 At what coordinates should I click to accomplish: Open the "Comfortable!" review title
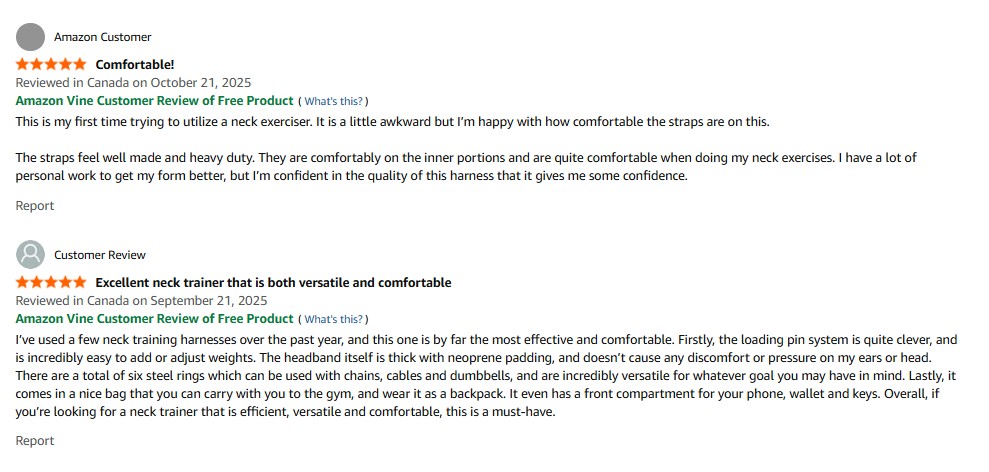point(135,65)
